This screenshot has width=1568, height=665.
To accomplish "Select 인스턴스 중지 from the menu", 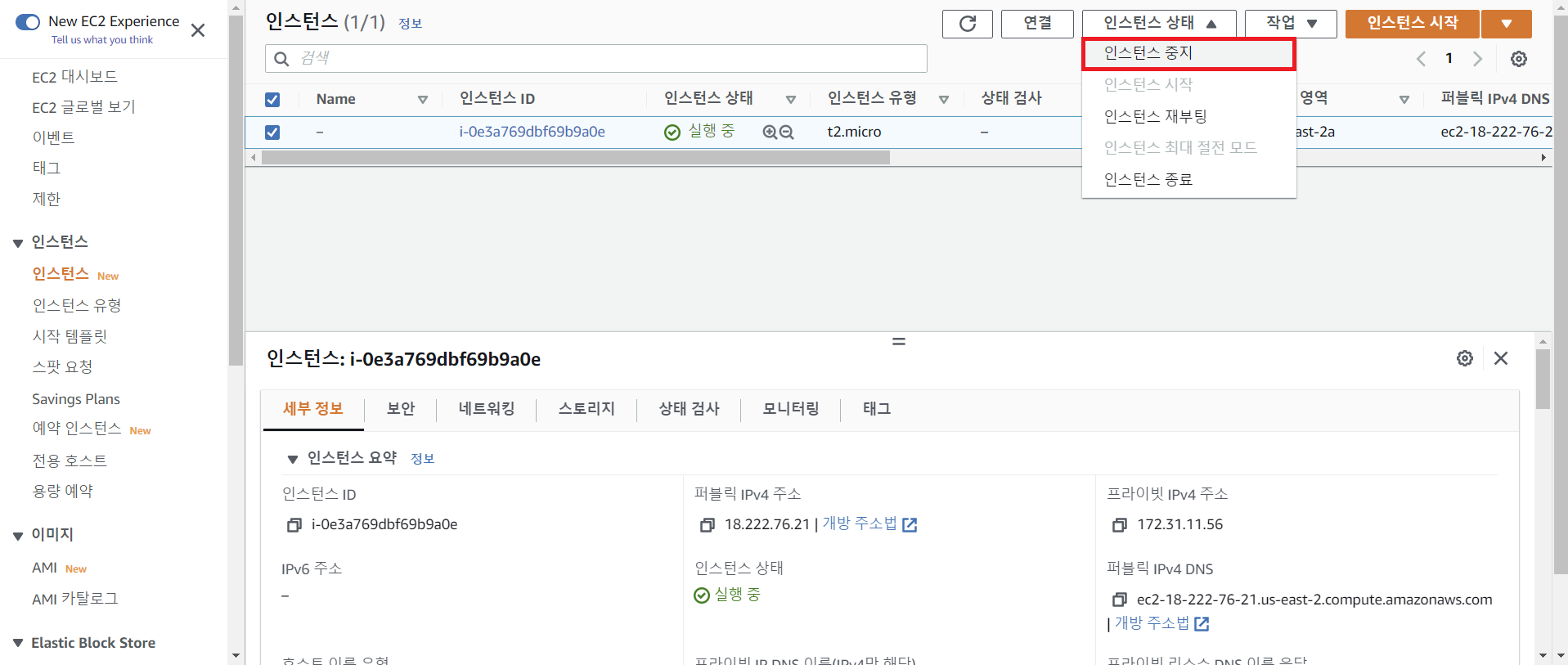I will click(1188, 53).
